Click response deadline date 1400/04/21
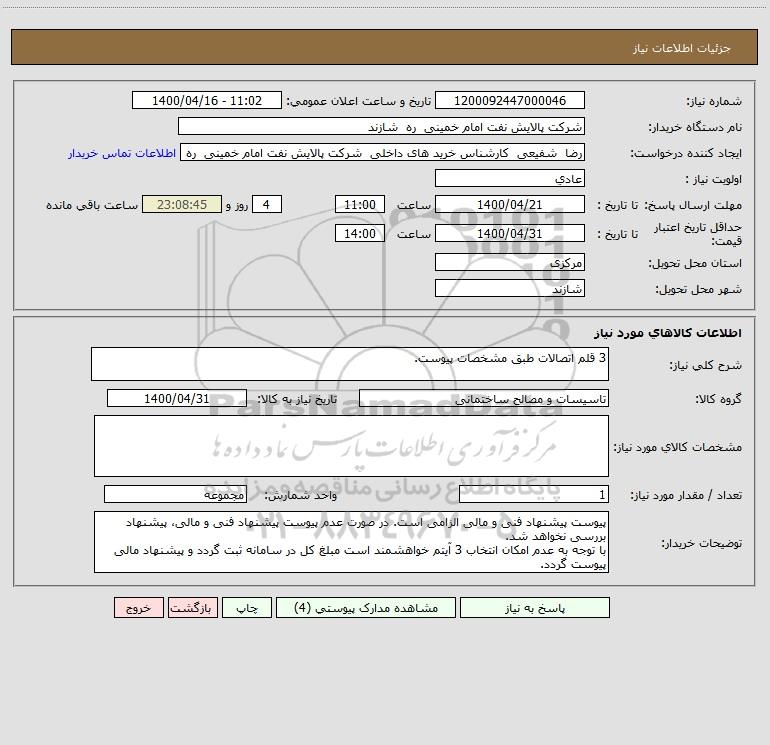The width and height of the screenshot is (770, 745). pos(510,204)
